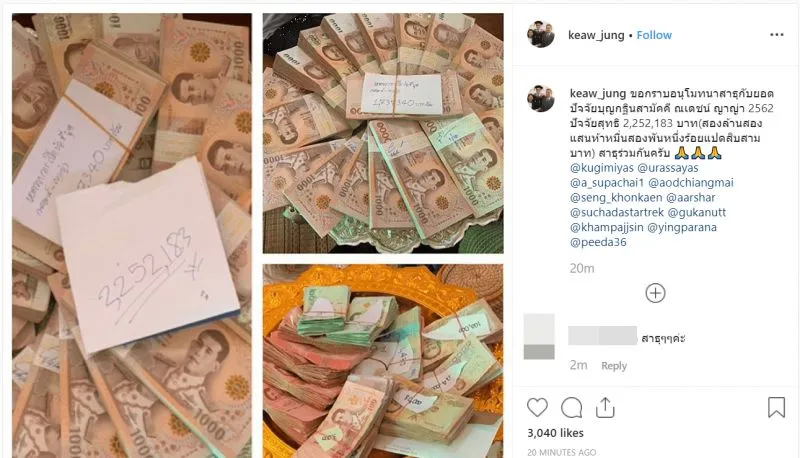This screenshot has height=458, width=800.
Task: Like the post with the heart icon
Action: tap(537, 408)
